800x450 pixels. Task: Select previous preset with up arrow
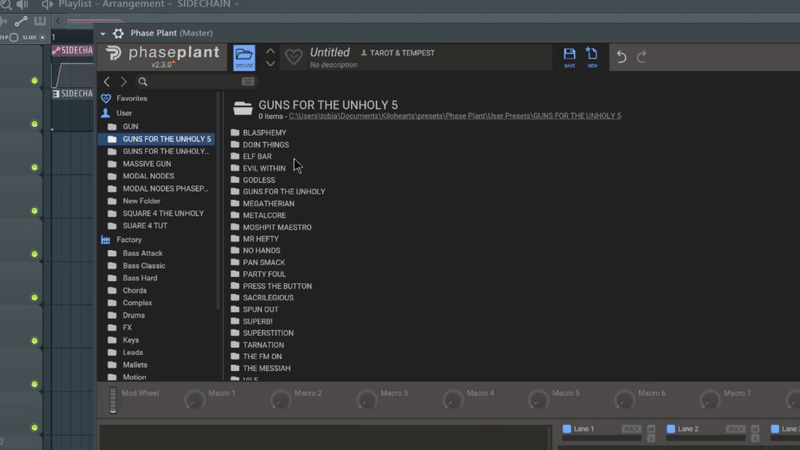pos(270,52)
